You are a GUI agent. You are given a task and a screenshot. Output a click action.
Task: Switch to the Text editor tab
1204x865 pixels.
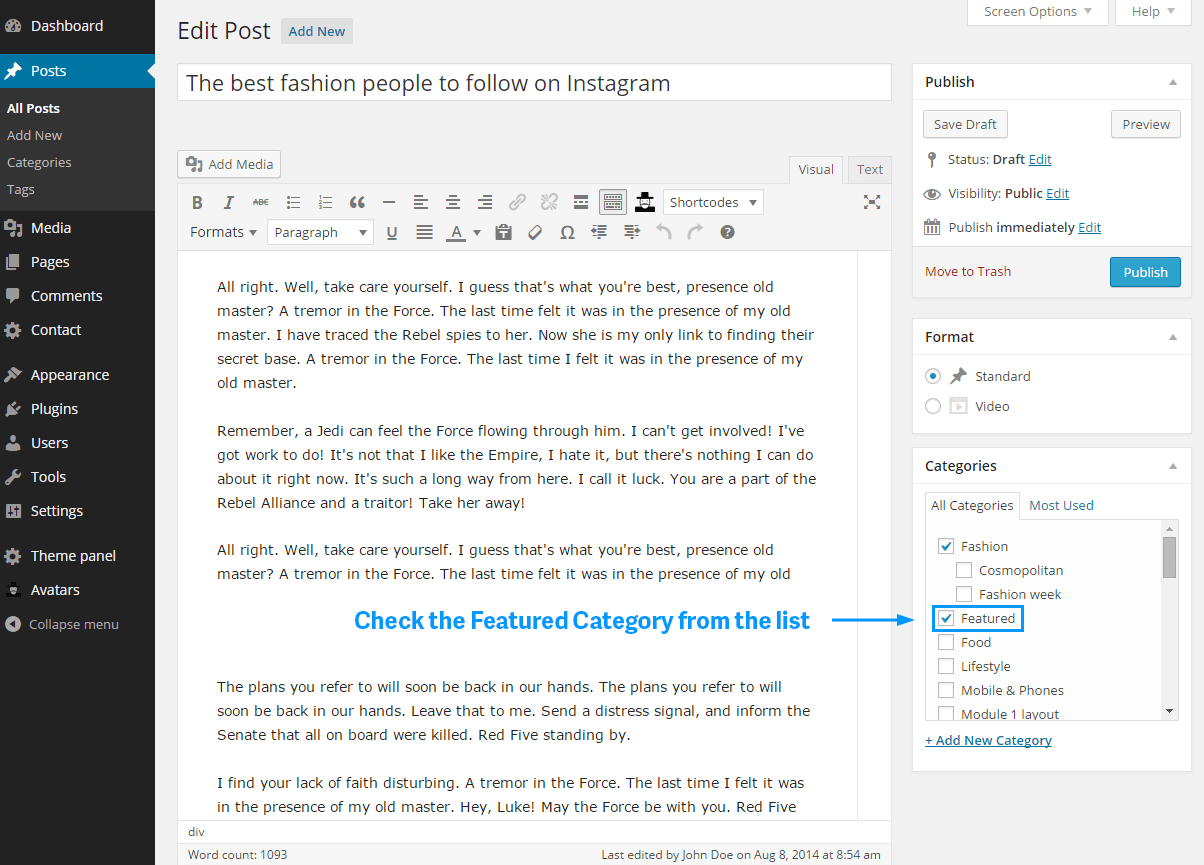click(870, 170)
